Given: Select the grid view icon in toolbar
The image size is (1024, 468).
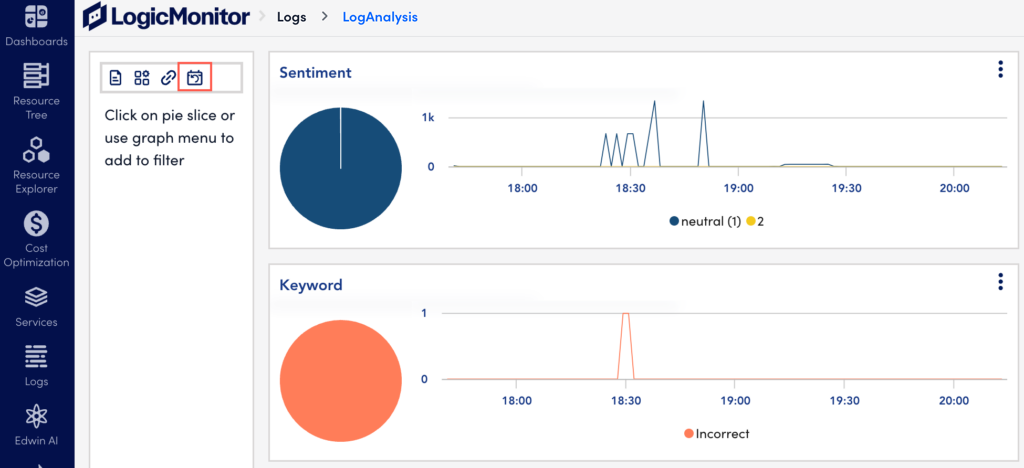Looking at the screenshot, I should pos(142,77).
